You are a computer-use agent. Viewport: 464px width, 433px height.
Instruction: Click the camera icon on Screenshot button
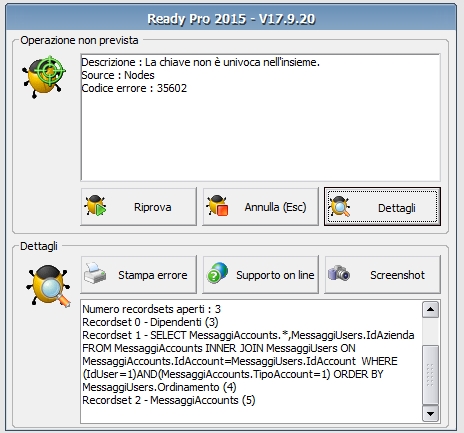[x=339, y=273]
